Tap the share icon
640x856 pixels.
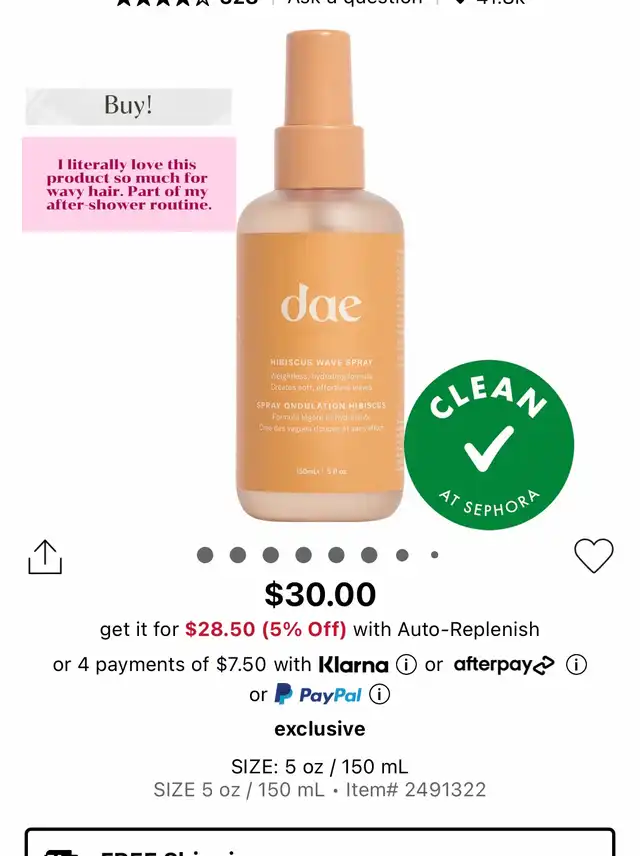click(x=45, y=557)
